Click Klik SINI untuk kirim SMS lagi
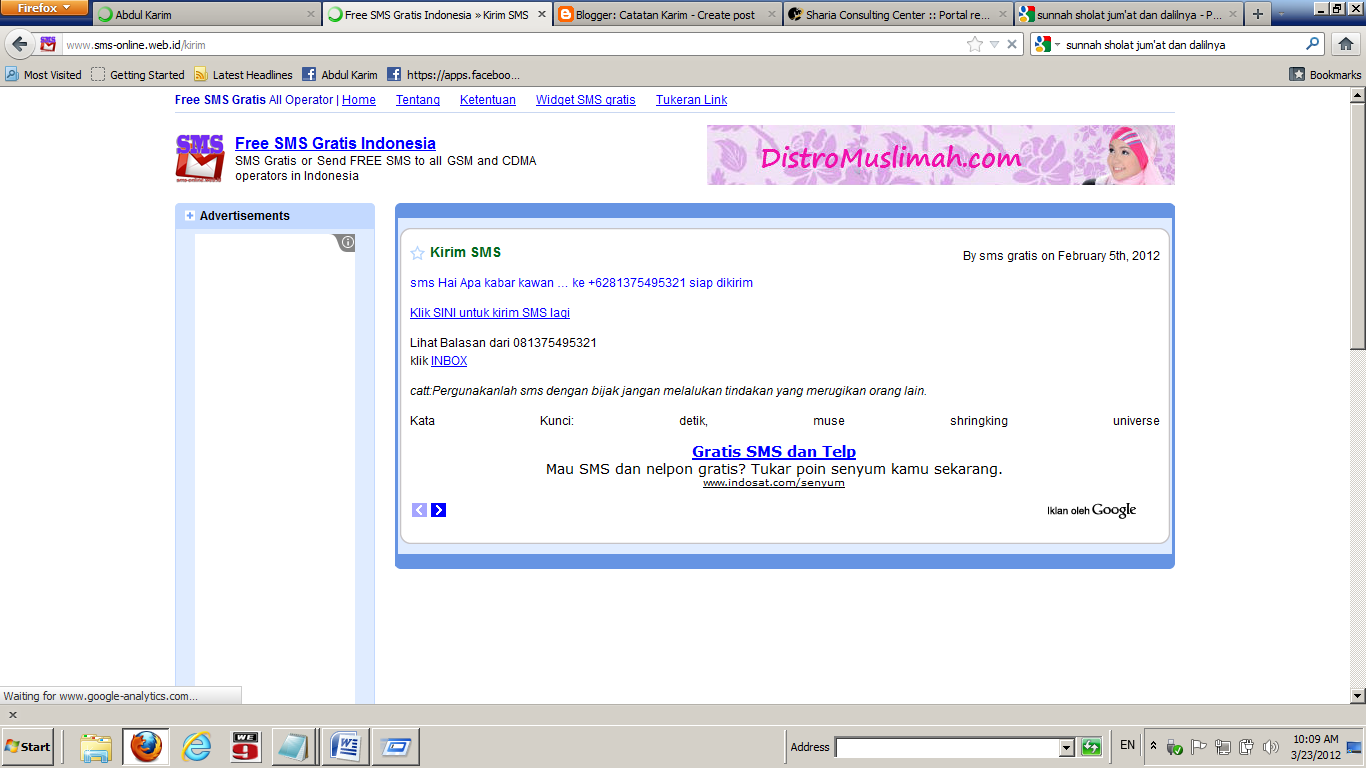The image size is (1366, 768). tap(490, 313)
